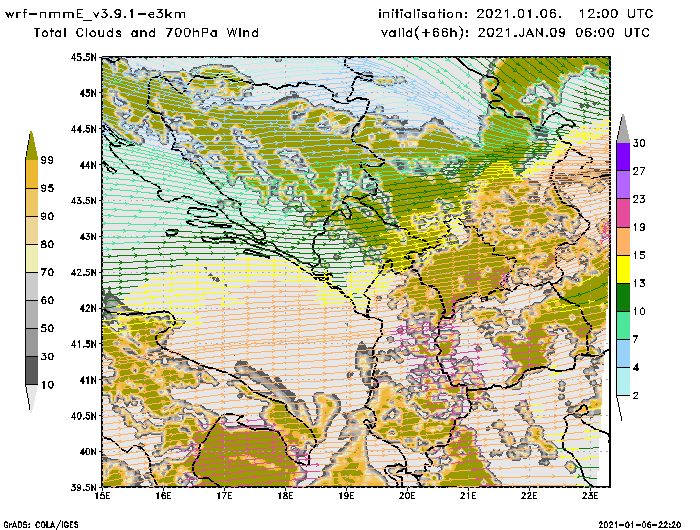Screen dimensions: 700x530
Task: Click the 20E longitude label
Action: coord(407,496)
